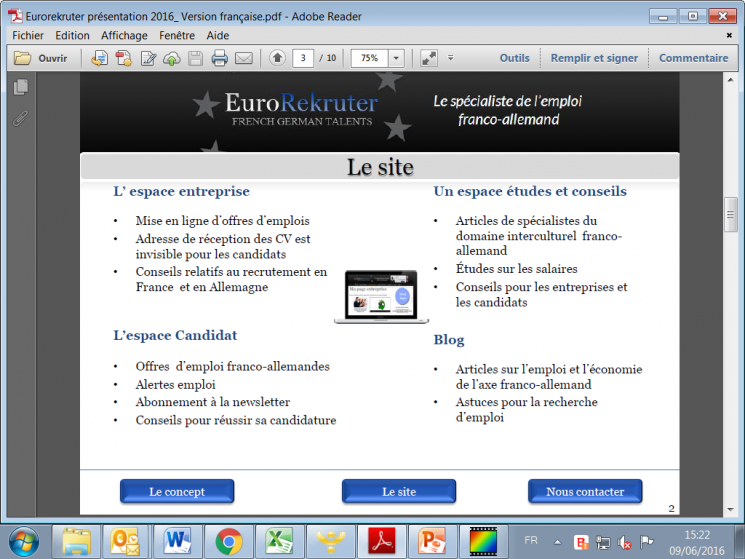
Task: Open the Fichier menu
Action: pyautogui.click(x=28, y=36)
